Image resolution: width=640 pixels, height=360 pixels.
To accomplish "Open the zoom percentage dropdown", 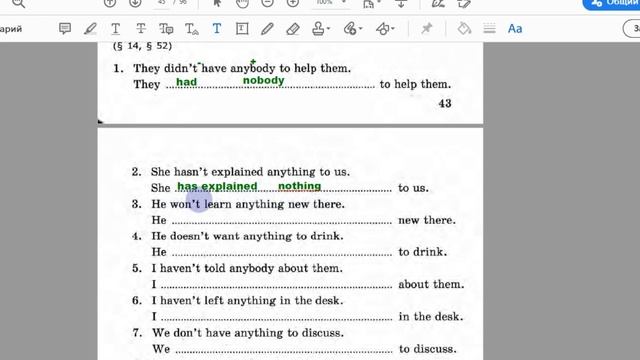I will click(x=344, y=2).
